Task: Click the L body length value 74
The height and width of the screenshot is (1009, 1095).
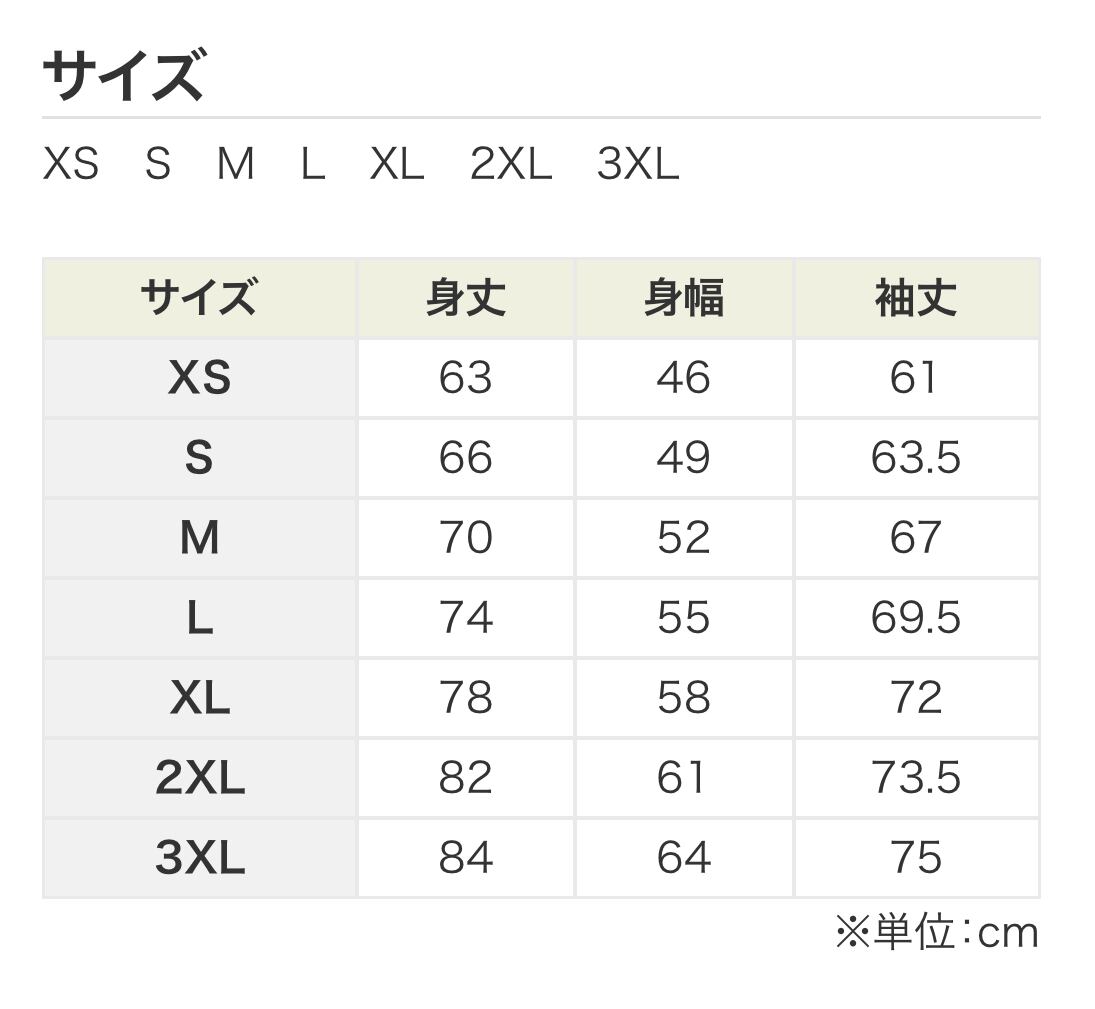Action: [x=465, y=618]
